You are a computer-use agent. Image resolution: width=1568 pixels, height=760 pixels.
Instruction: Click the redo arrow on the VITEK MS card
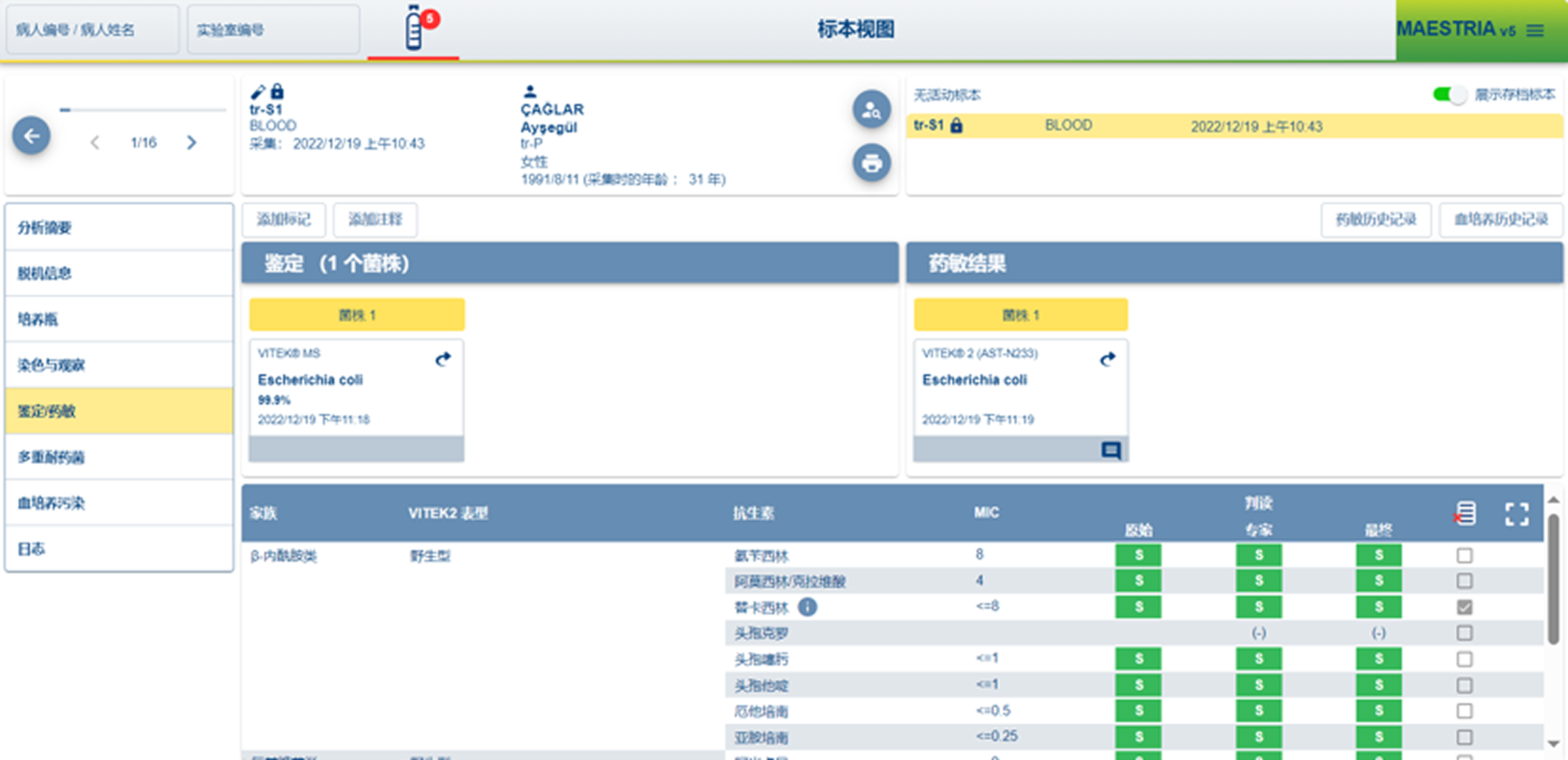pyautogui.click(x=443, y=359)
